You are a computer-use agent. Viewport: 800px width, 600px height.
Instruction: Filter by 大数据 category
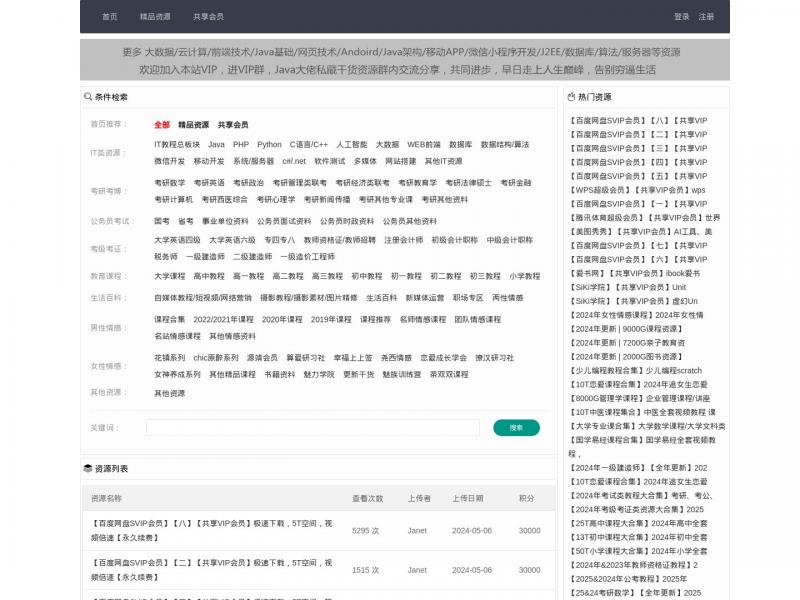click(x=387, y=144)
